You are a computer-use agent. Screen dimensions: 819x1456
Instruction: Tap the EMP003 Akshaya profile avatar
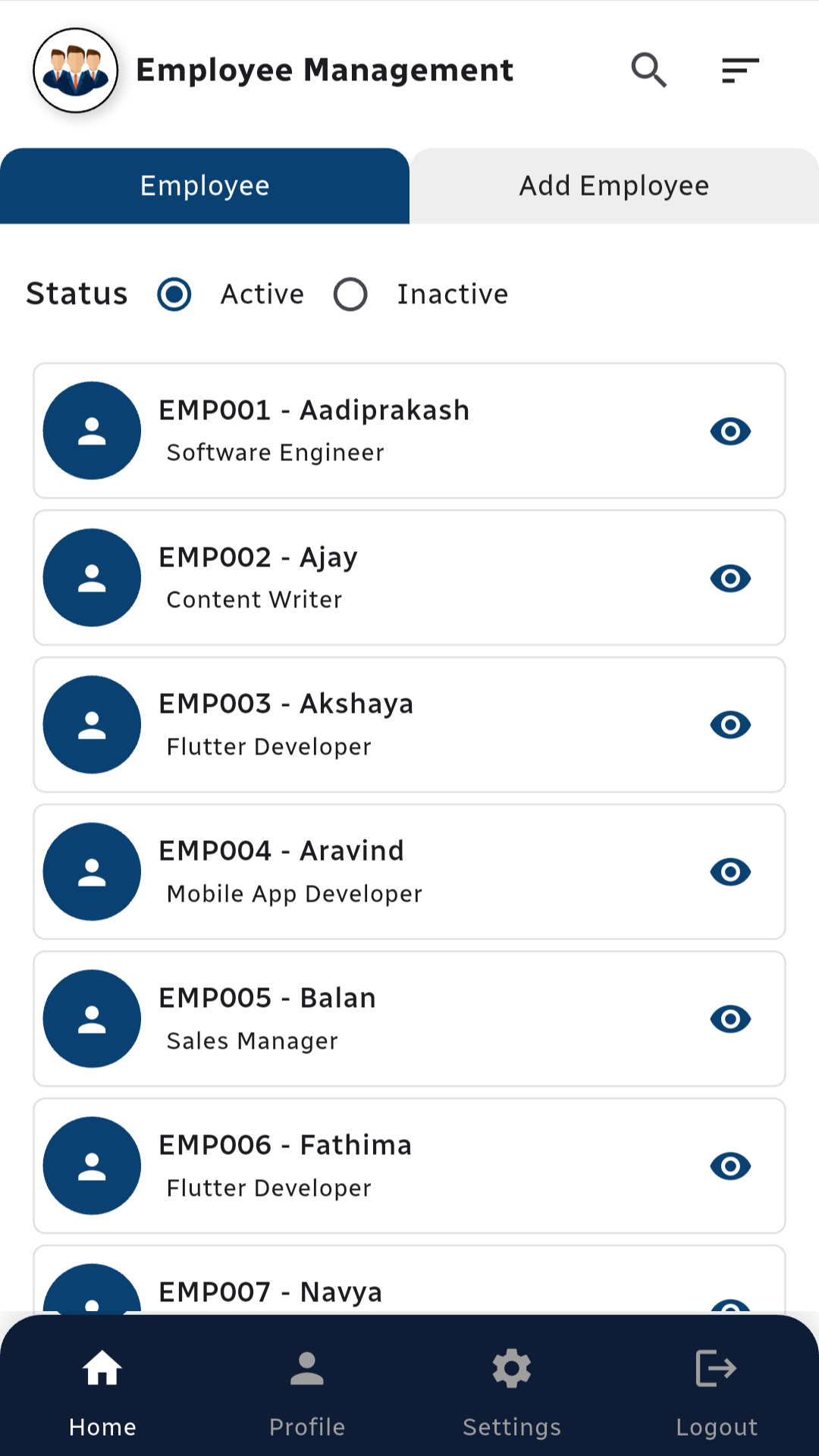tap(92, 725)
